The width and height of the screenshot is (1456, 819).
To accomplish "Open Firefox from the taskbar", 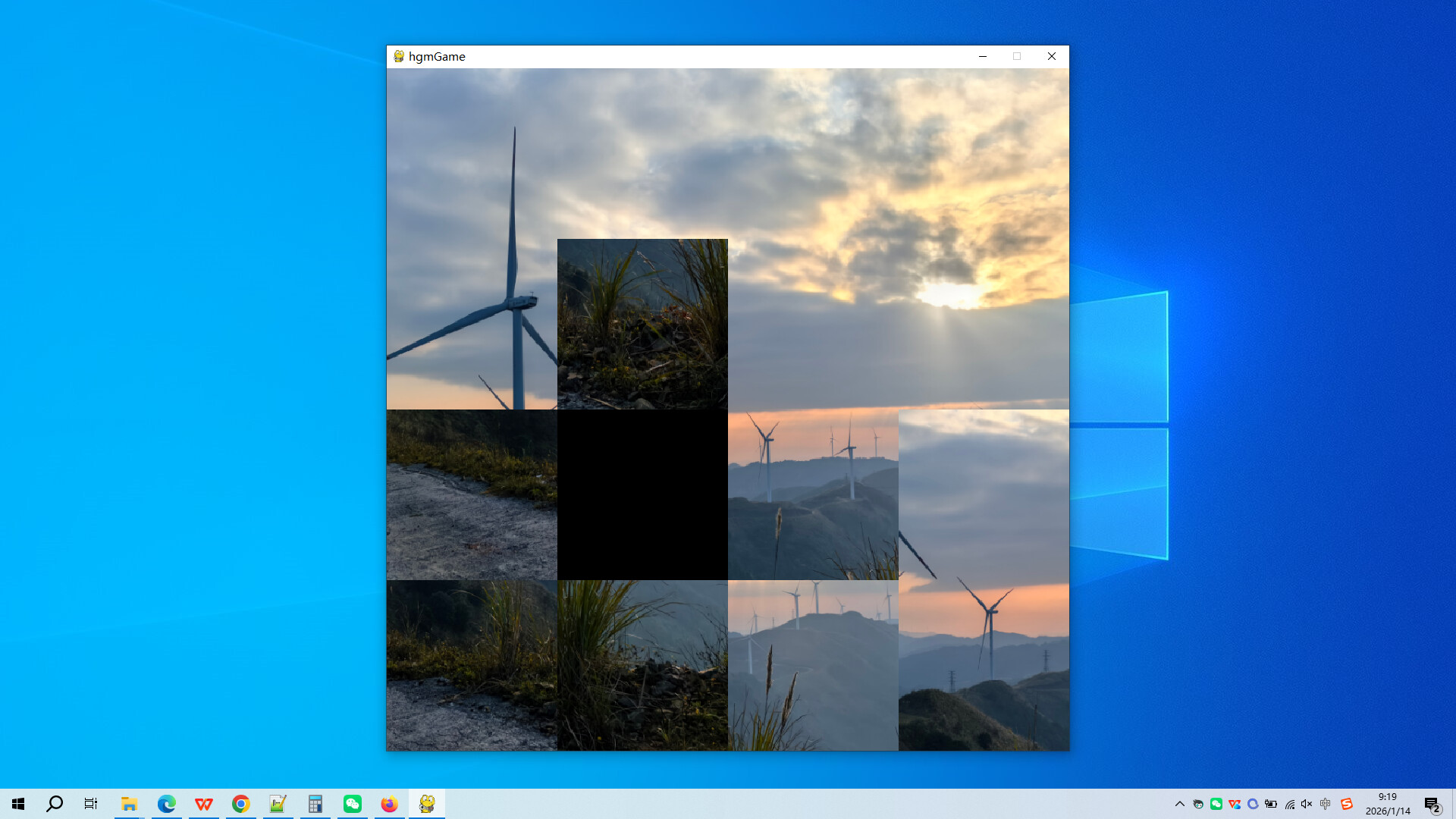I will [x=389, y=804].
